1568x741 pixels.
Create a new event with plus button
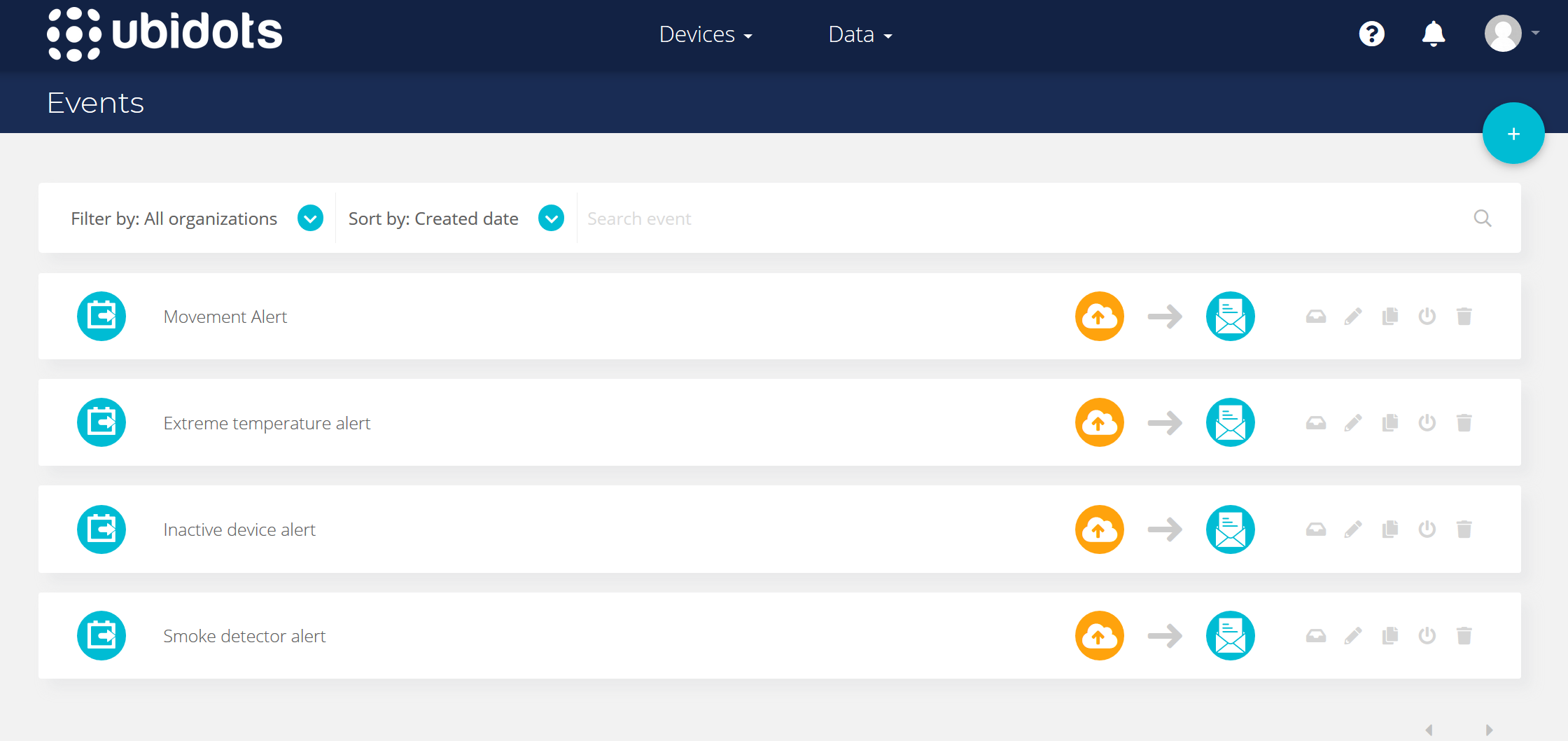pyautogui.click(x=1513, y=133)
